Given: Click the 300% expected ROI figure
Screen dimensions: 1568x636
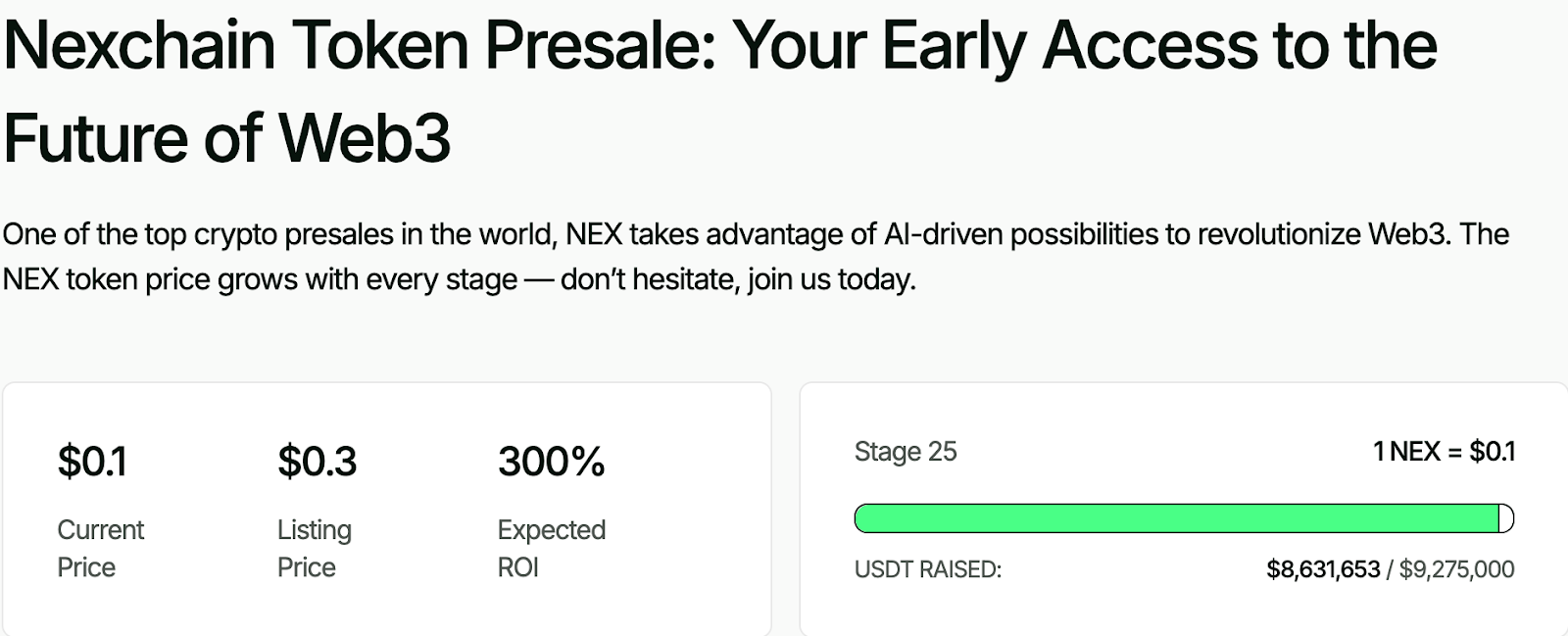Looking at the screenshot, I should (551, 462).
